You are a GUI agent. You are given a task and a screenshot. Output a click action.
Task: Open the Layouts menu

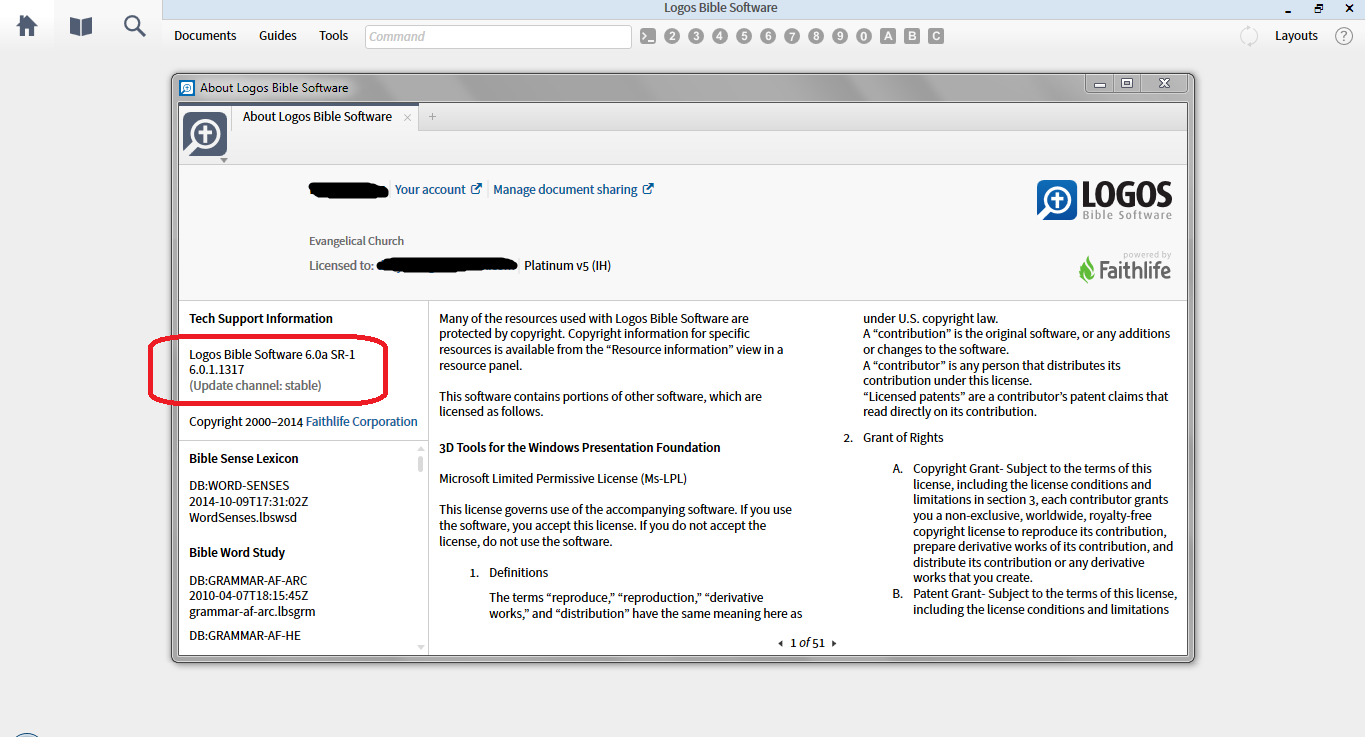coord(1296,36)
